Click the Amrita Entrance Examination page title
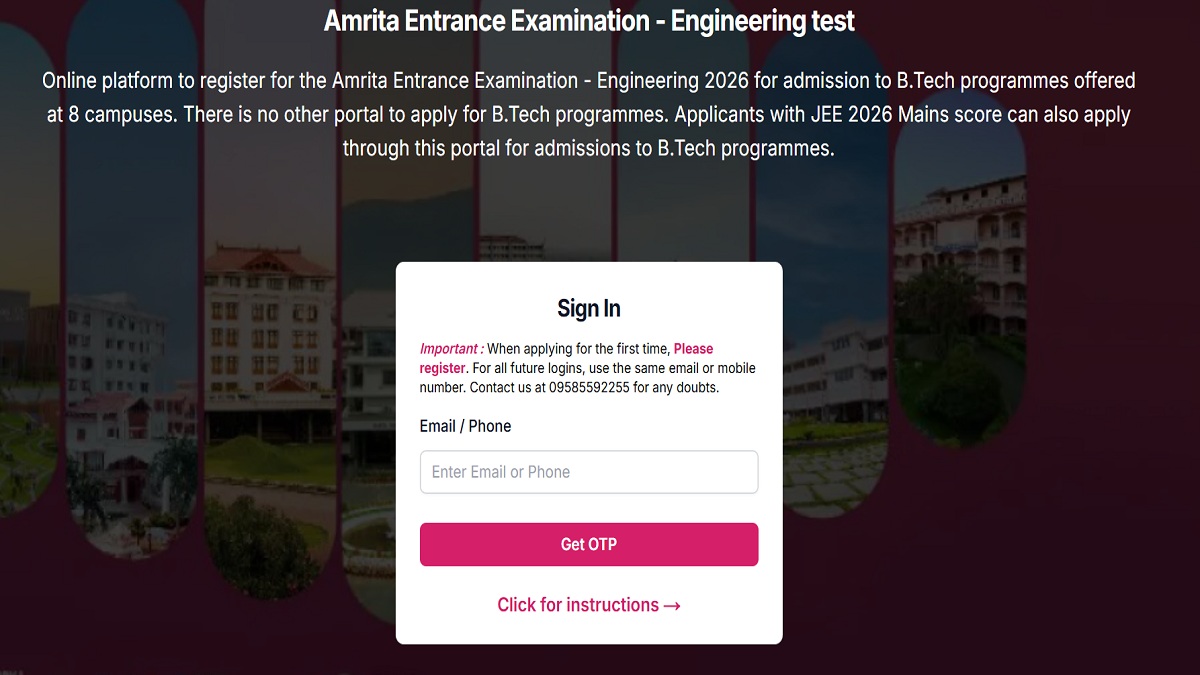 click(589, 21)
